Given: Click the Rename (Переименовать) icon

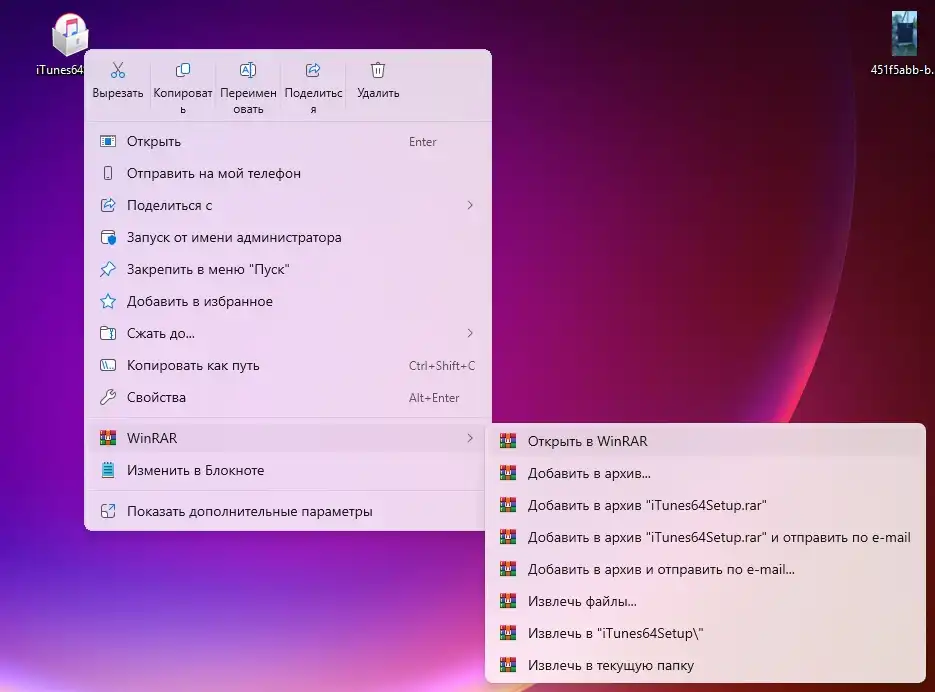Looking at the screenshot, I should pos(247,70).
